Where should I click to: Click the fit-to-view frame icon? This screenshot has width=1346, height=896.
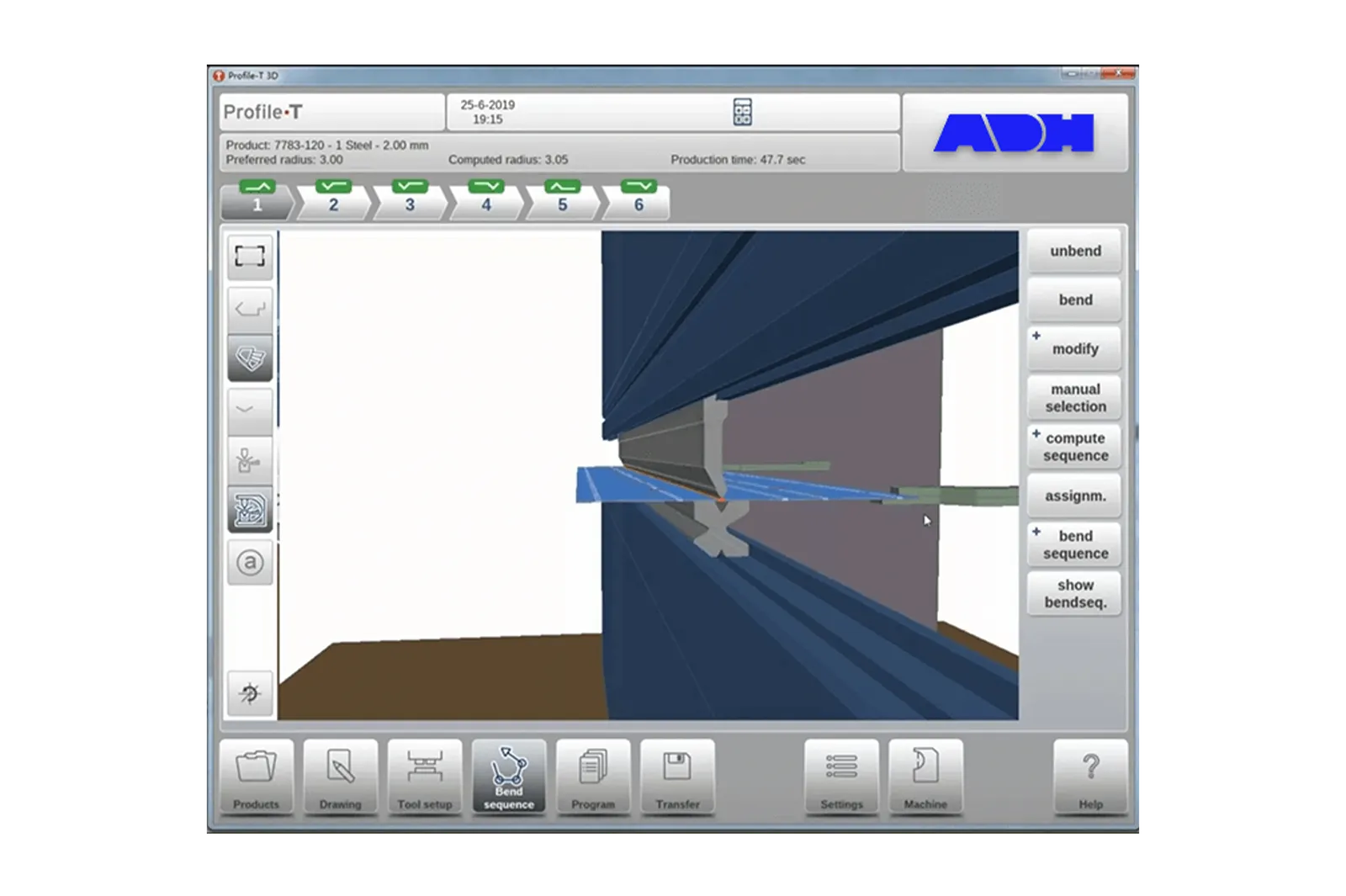250,256
